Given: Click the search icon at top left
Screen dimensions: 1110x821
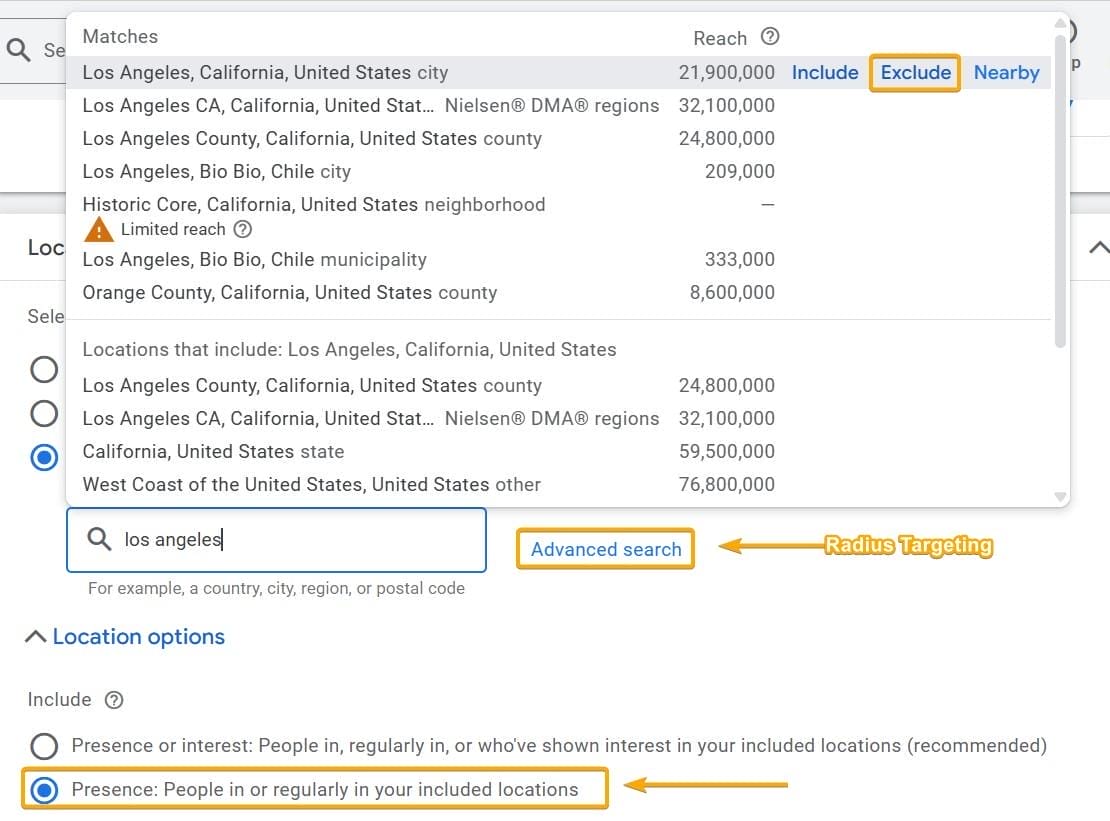Looking at the screenshot, I should coord(18,49).
